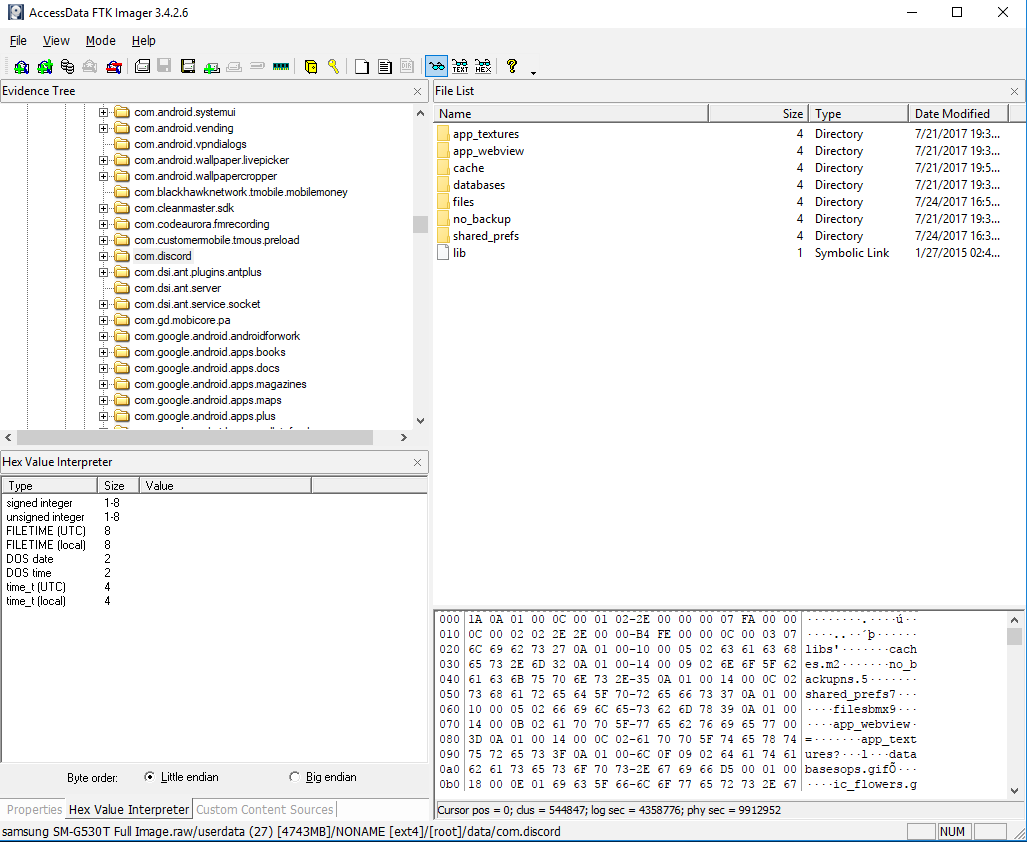Click Evidence Tree horizontal scrollbar thumb
Screen dimensions: 1027x842
[195, 437]
